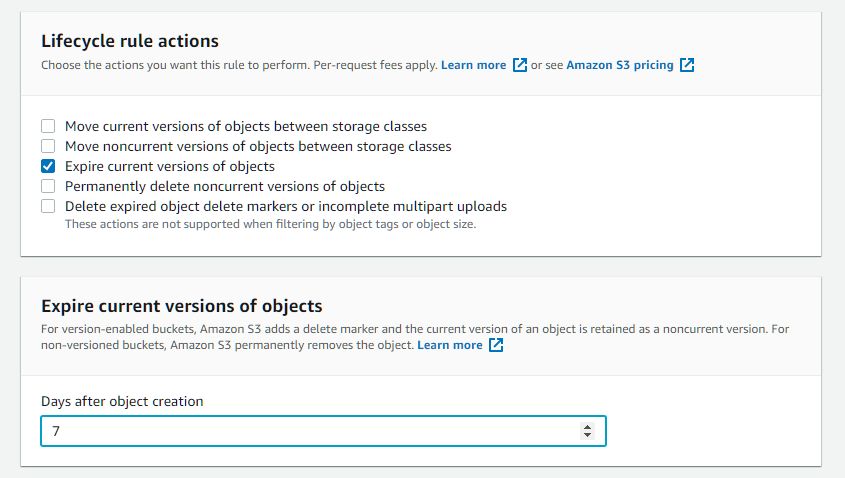Tick Permanently delete noncurrent versions checkbox
845x478 pixels.
(x=48, y=186)
